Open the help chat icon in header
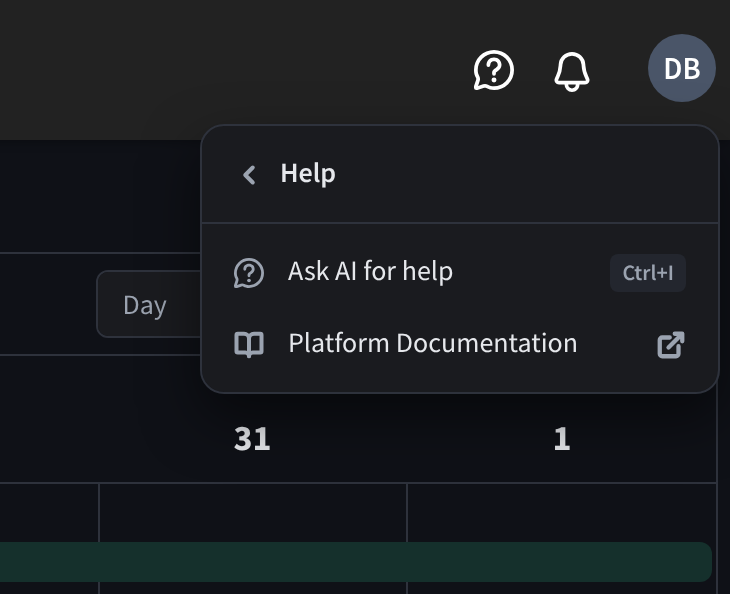The height and width of the screenshot is (594, 730). coord(493,70)
